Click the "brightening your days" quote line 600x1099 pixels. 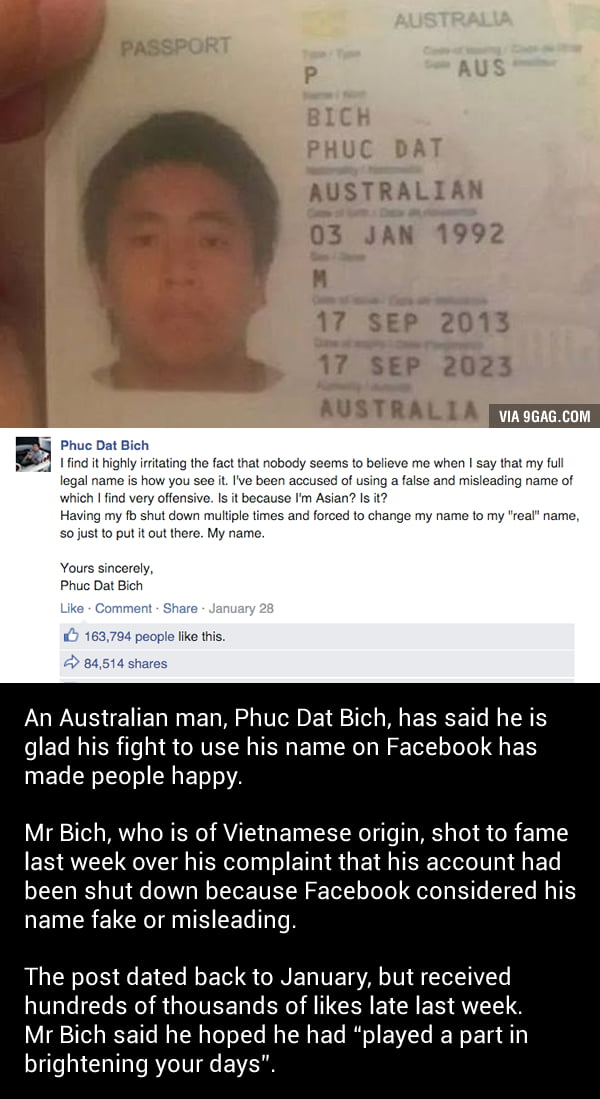click(149, 1064)
